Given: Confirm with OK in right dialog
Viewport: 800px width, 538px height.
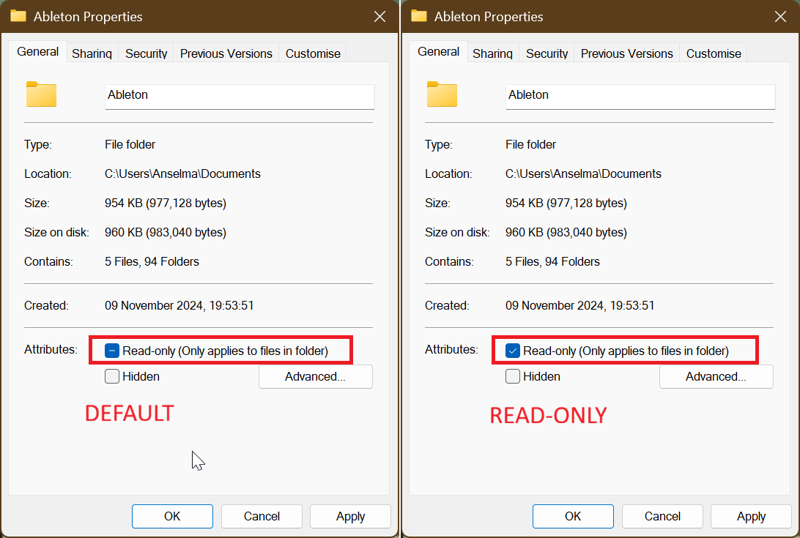Looking at the screenshot, I should click(x=573, y=516).
